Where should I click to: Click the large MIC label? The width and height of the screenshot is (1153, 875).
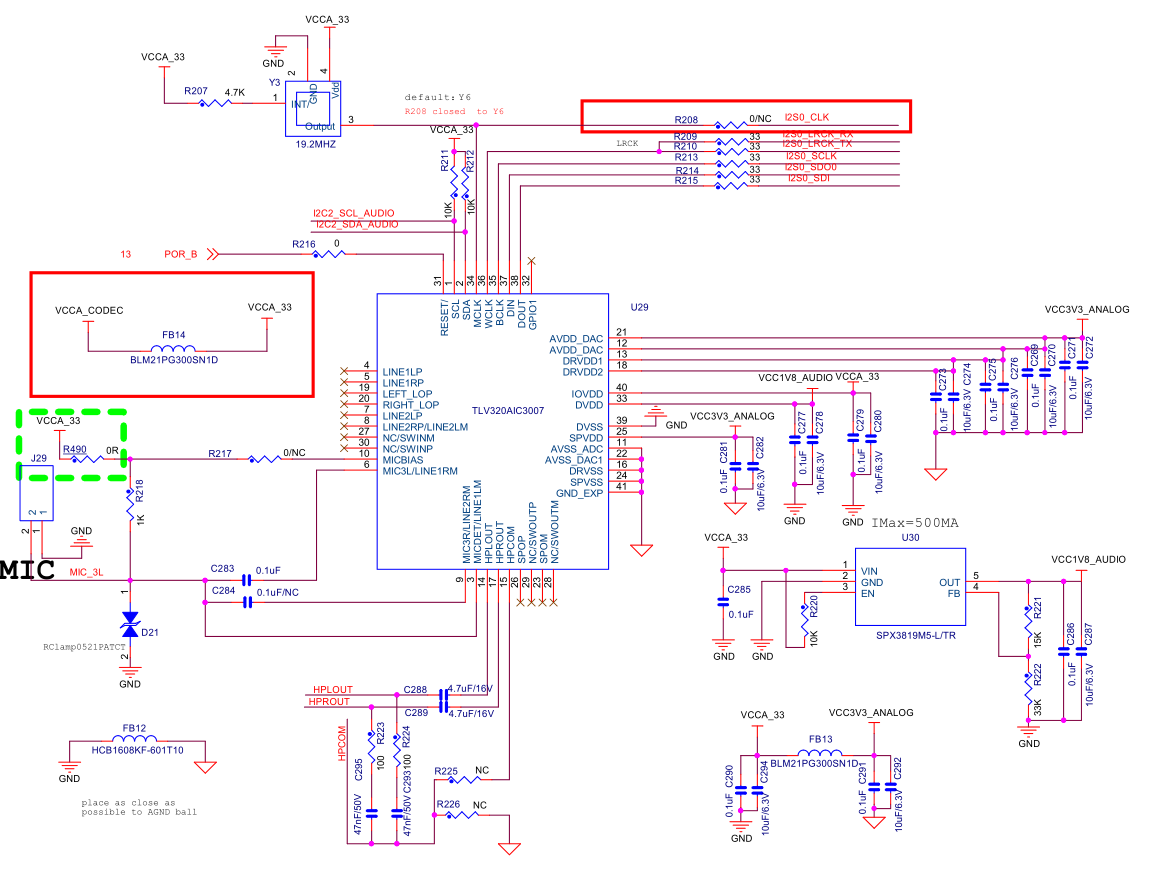[x=27, y=570]
